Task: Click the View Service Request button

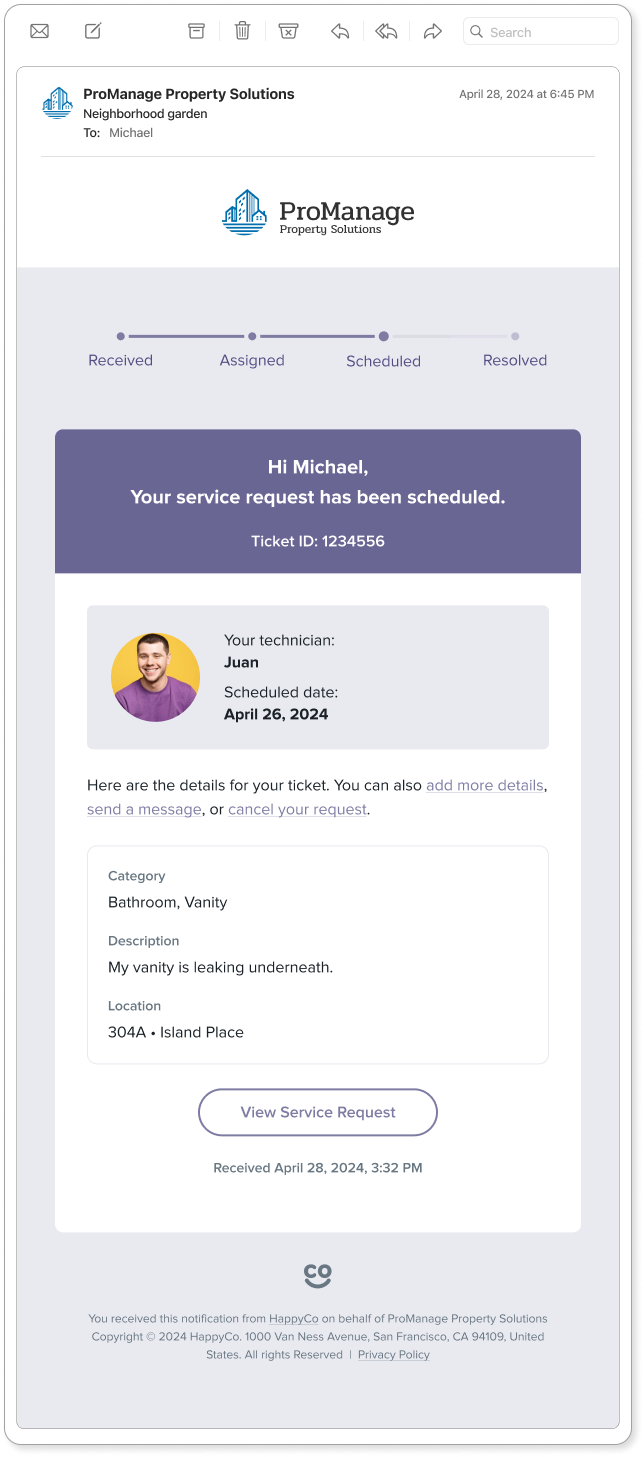Action: coord(318,1112)
